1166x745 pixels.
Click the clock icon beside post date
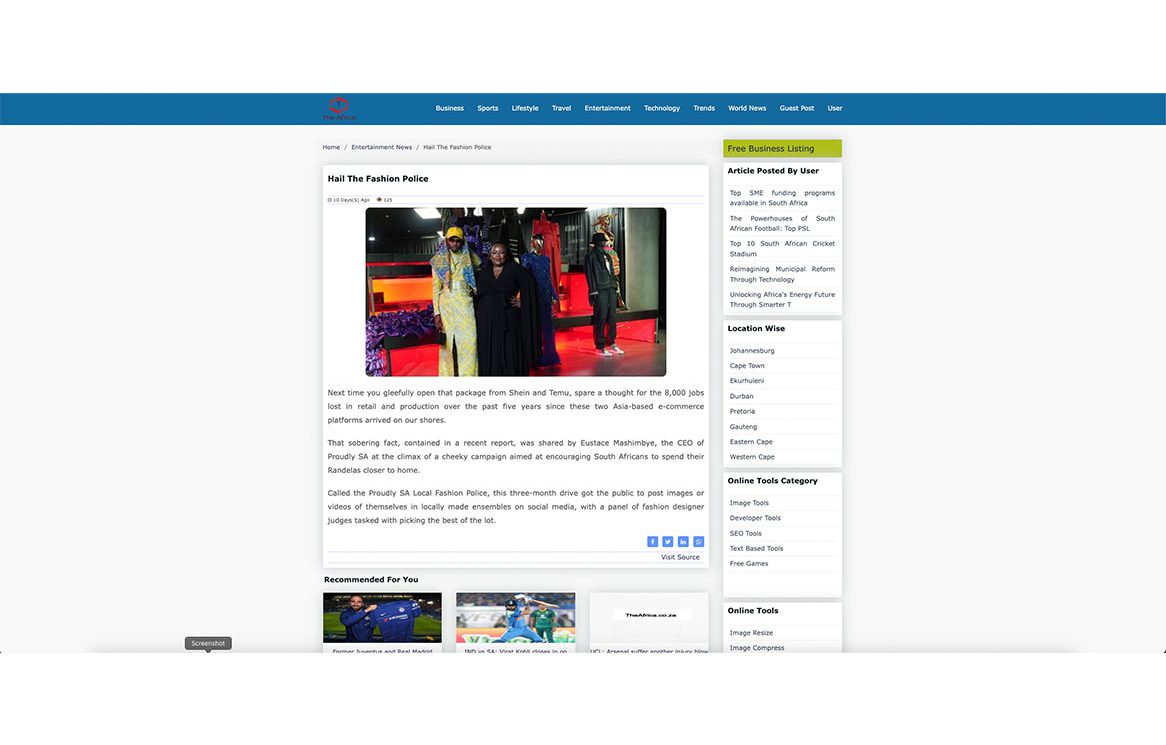tap(330, 200)
